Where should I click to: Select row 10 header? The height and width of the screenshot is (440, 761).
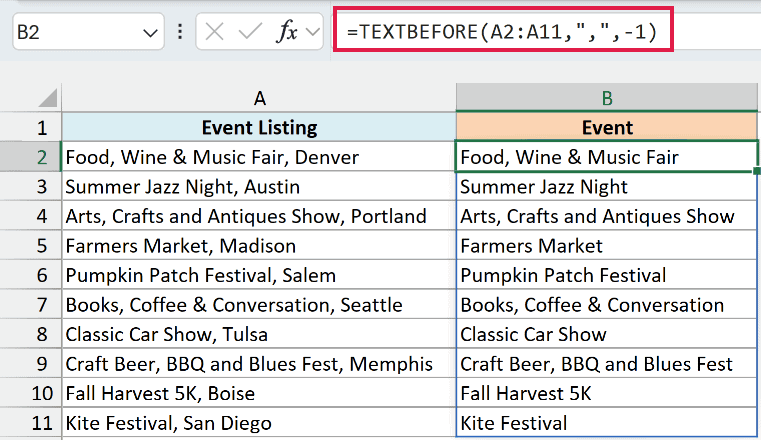click(x=31, y=393)
